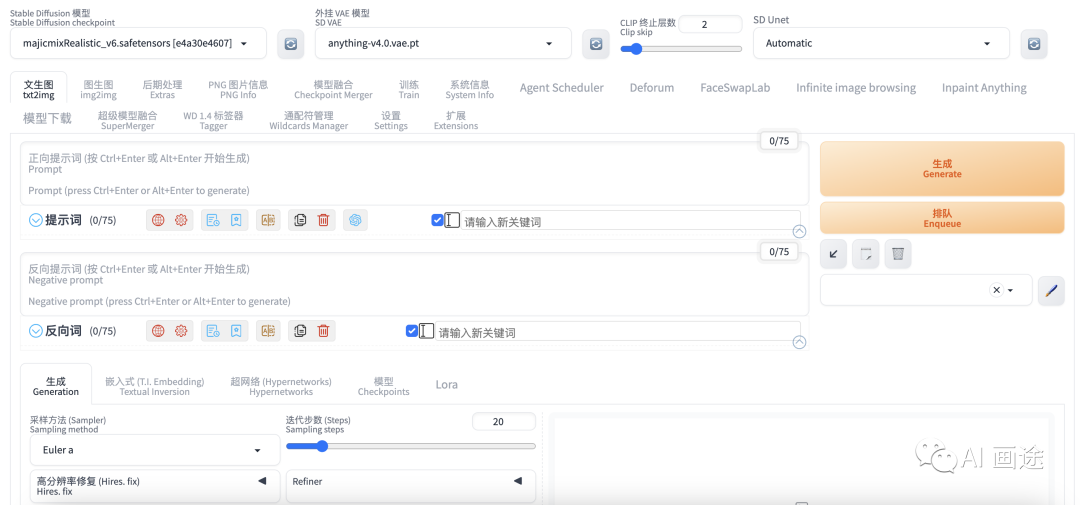Expand the Hires. fix section
The height and width of the screenshot is (505, 1080).
(155, 486)
